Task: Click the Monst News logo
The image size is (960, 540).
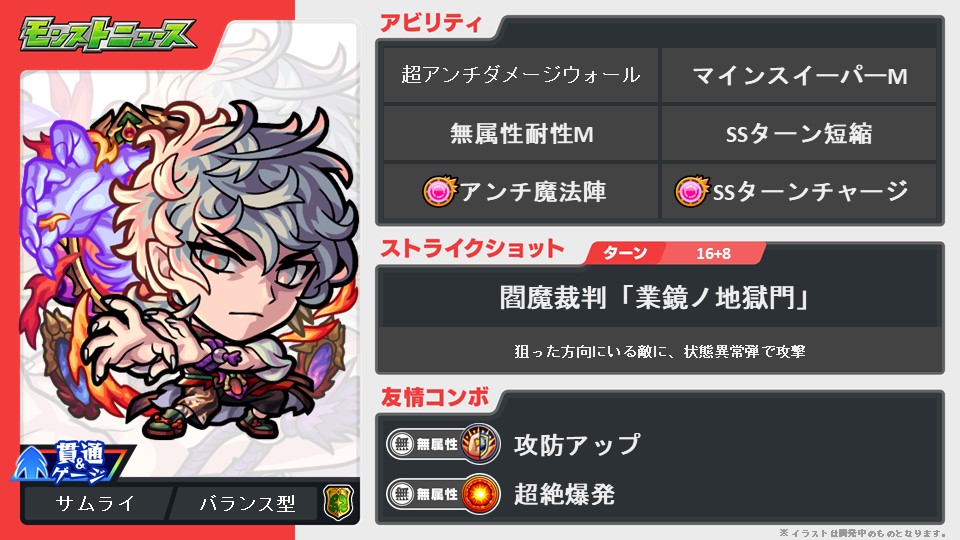Action: click(x=107, y=34)
